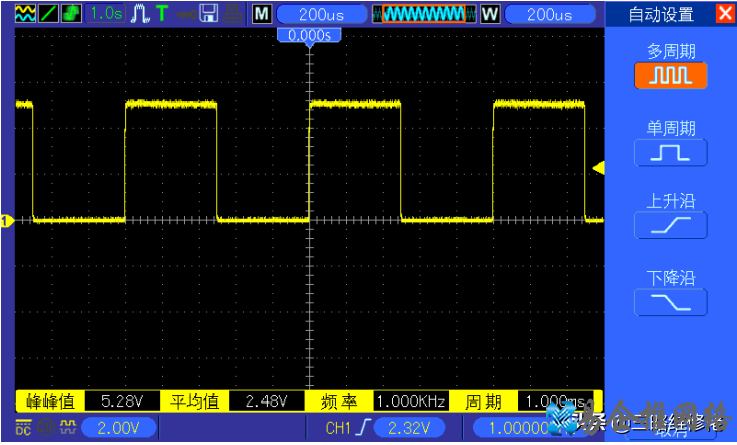
Task: Close the auto-setup (自动设置) menu
Action: [724, 13]
